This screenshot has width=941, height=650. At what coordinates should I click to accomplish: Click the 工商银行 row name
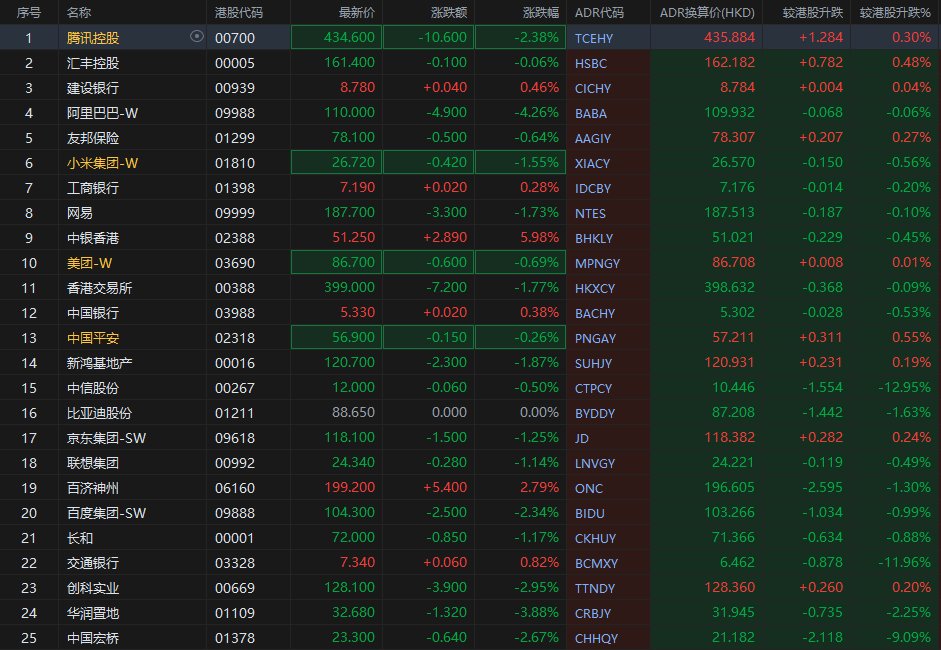93,188
